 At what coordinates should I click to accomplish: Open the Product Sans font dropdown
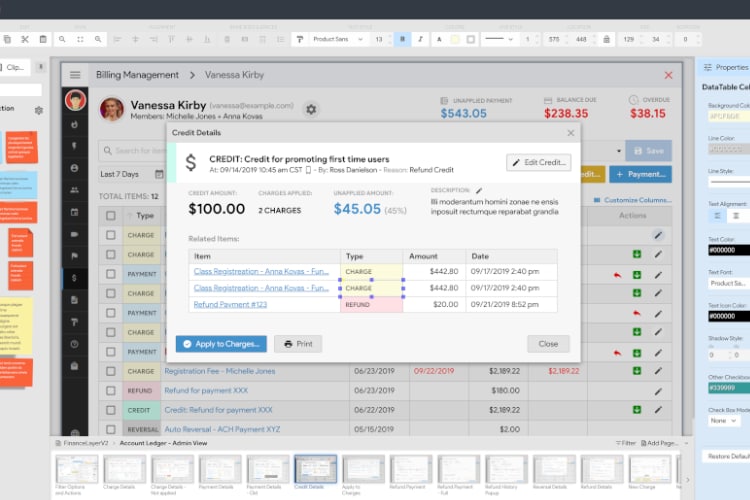337,39
